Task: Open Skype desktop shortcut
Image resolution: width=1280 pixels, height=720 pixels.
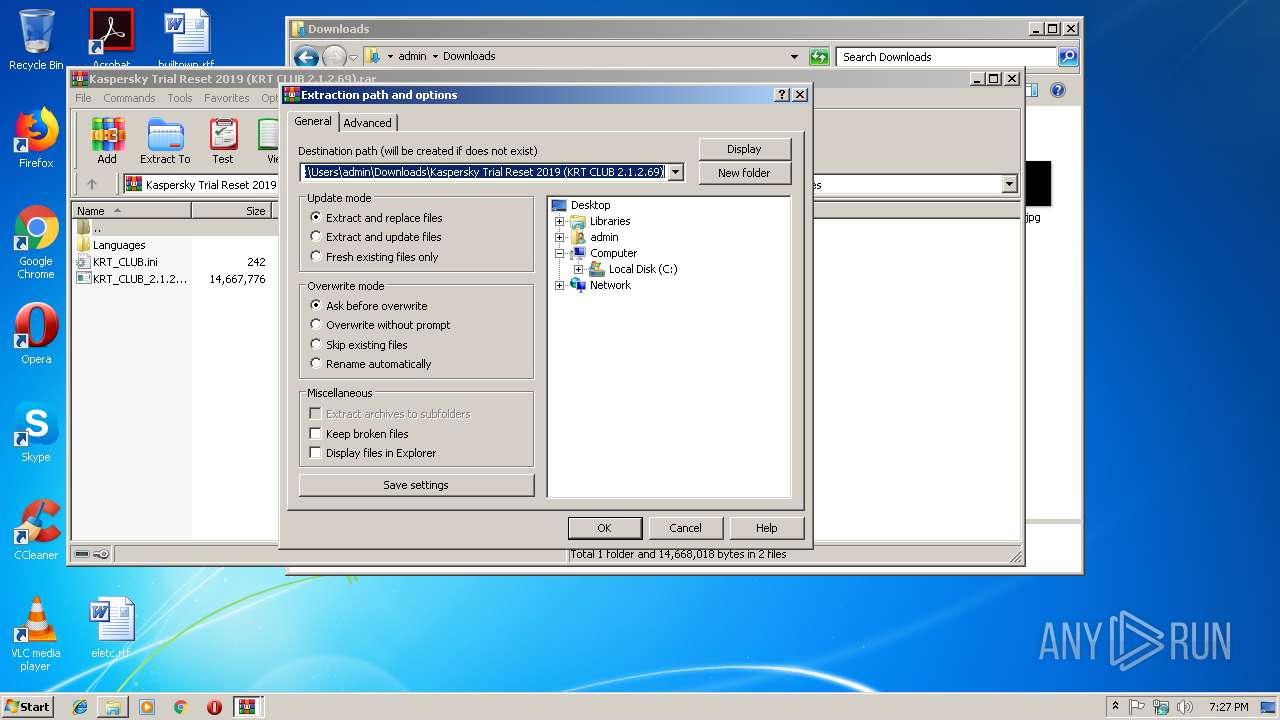Action: [x=36, y=432]
